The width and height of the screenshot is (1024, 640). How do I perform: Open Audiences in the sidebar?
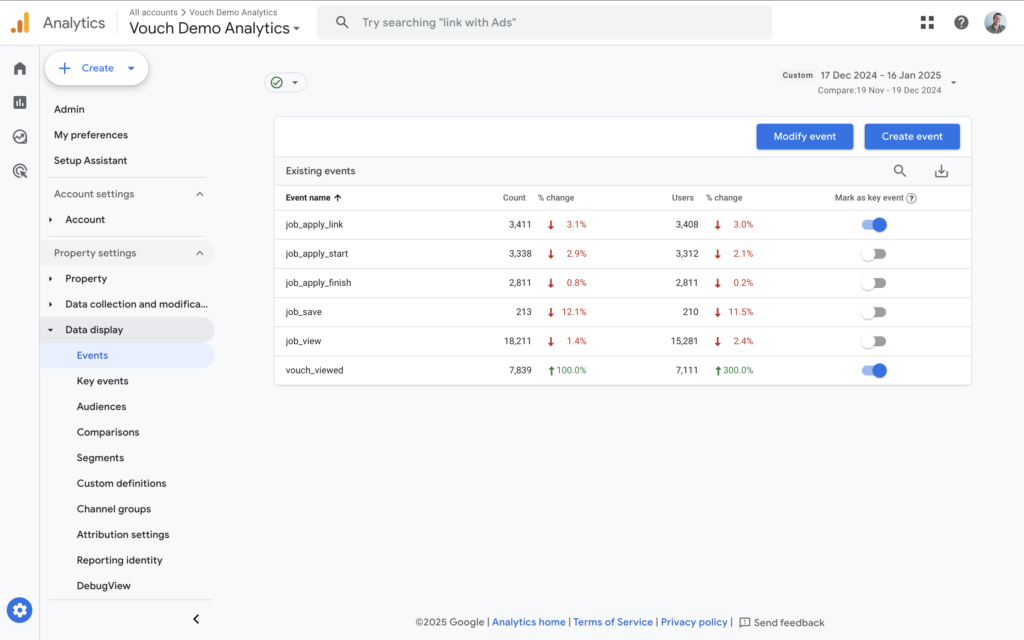(101, 406)
